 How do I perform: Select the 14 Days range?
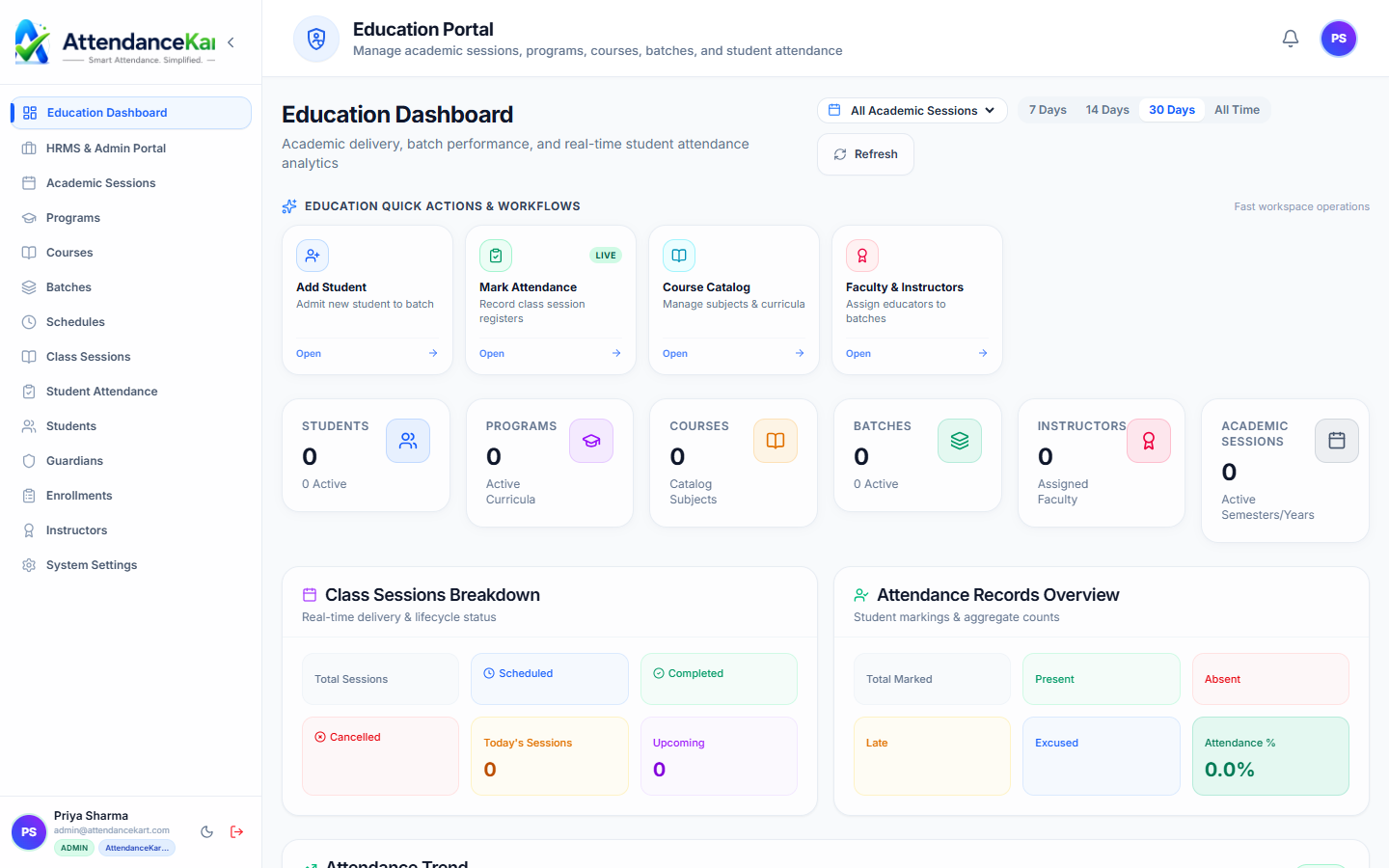point(1107,110)
